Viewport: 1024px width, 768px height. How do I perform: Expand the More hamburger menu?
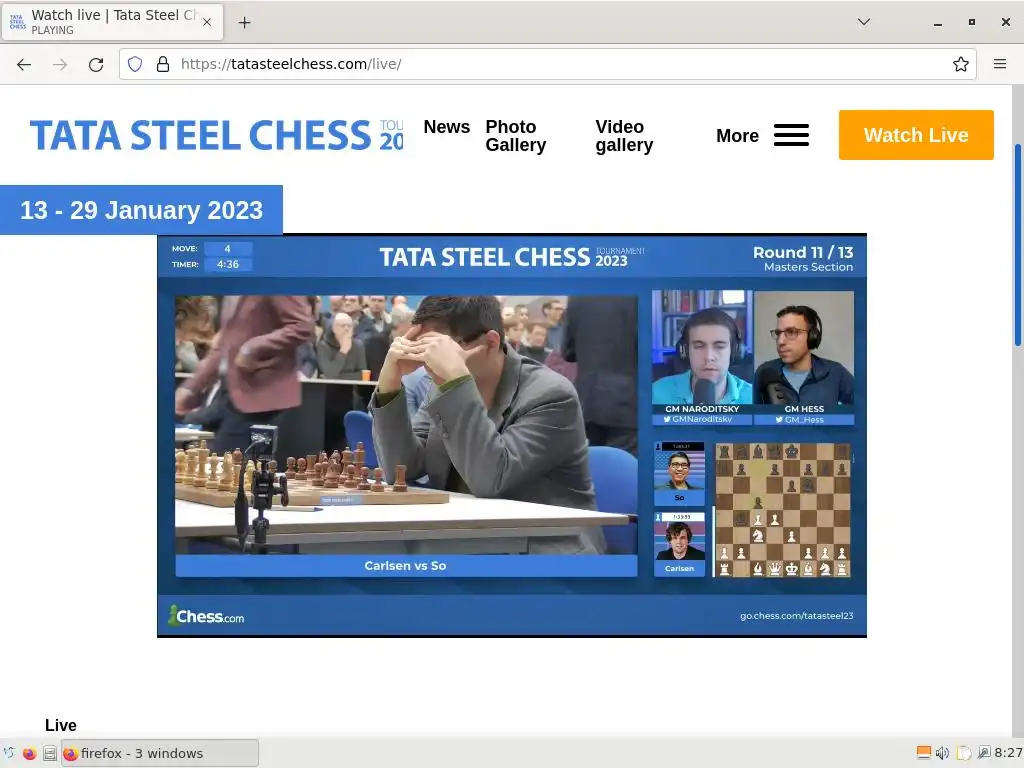tap(762, 135)
